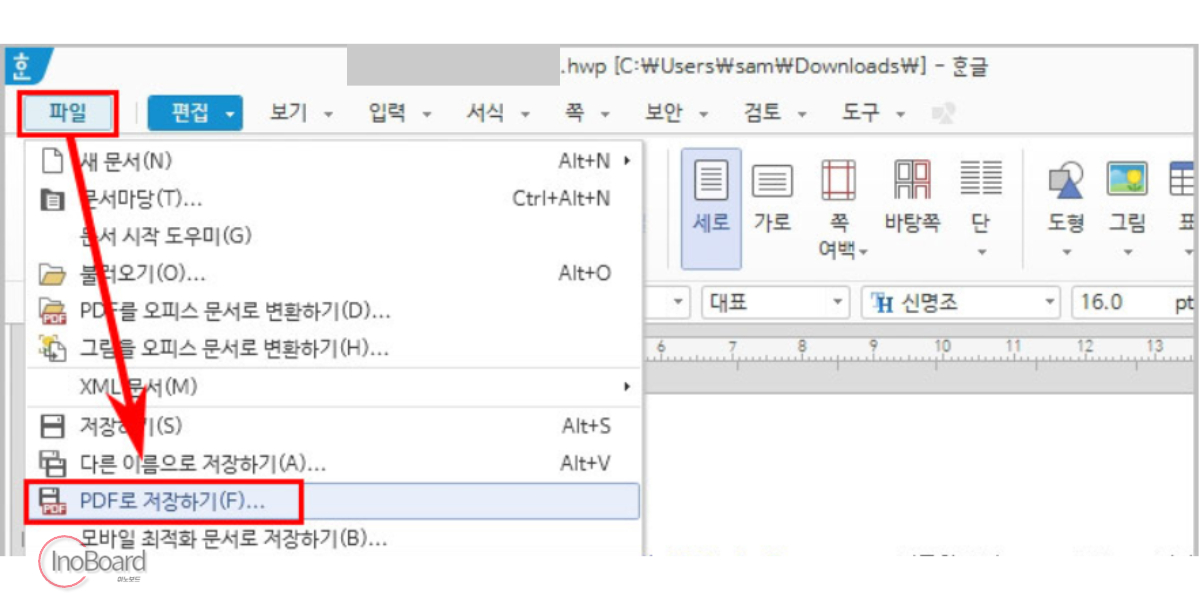Viewport: 1200px width, 600px height.
Task: Click the PDF save icon
Action: coord(52,501)
